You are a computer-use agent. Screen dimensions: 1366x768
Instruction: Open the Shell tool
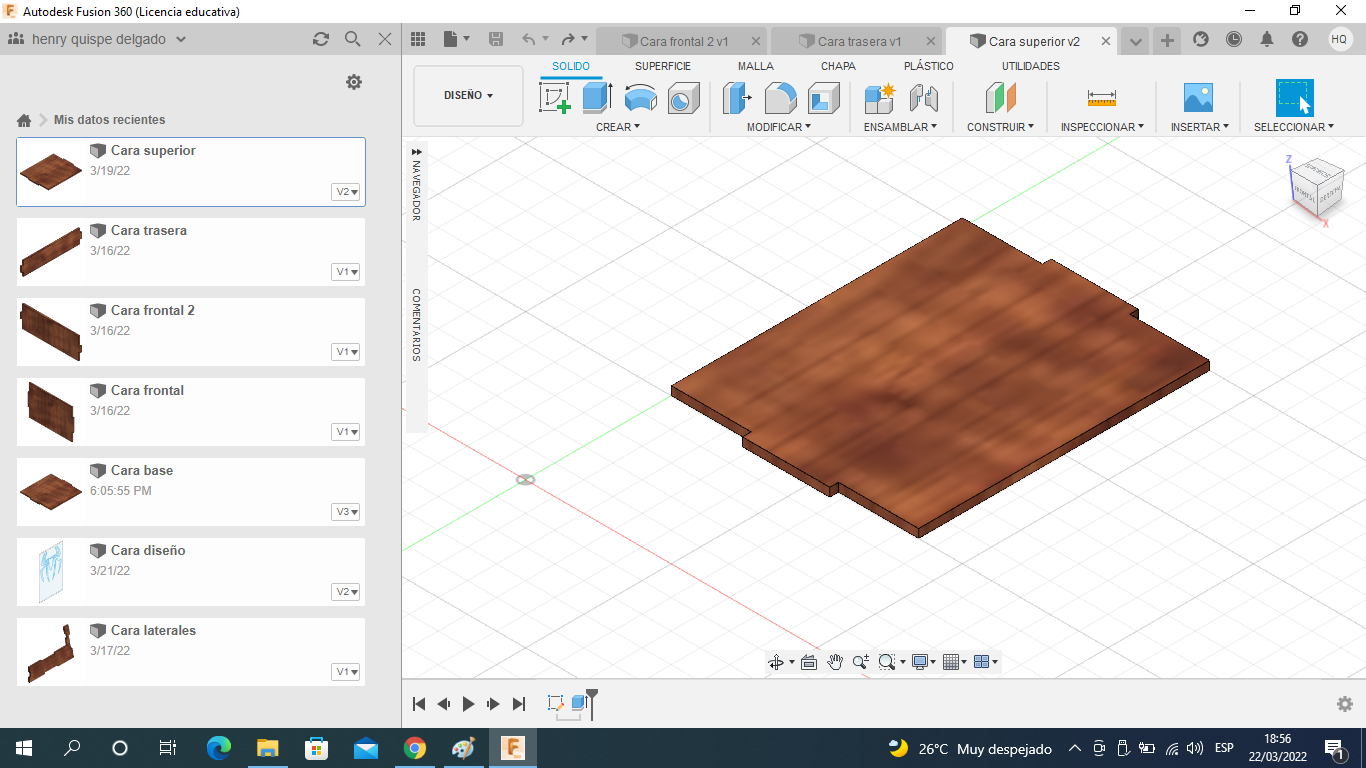[823, 98]
